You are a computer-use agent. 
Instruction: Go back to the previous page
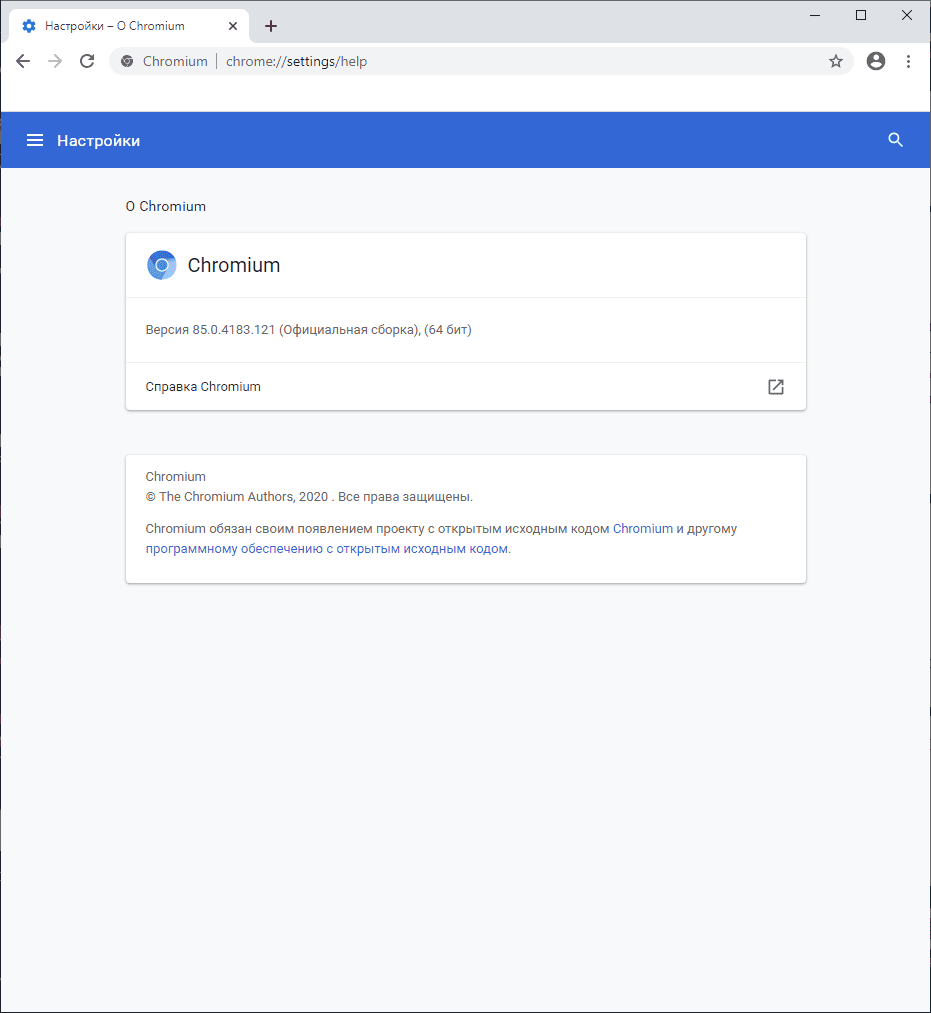(23, 61)
